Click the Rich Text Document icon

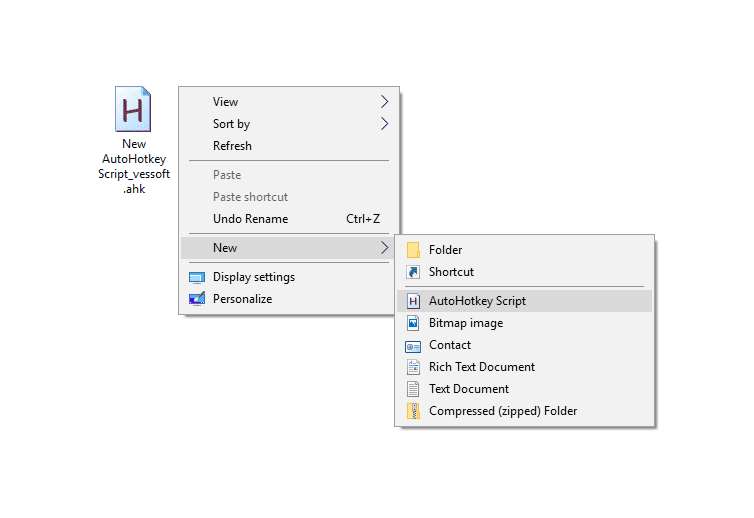[x=413, y=367]
